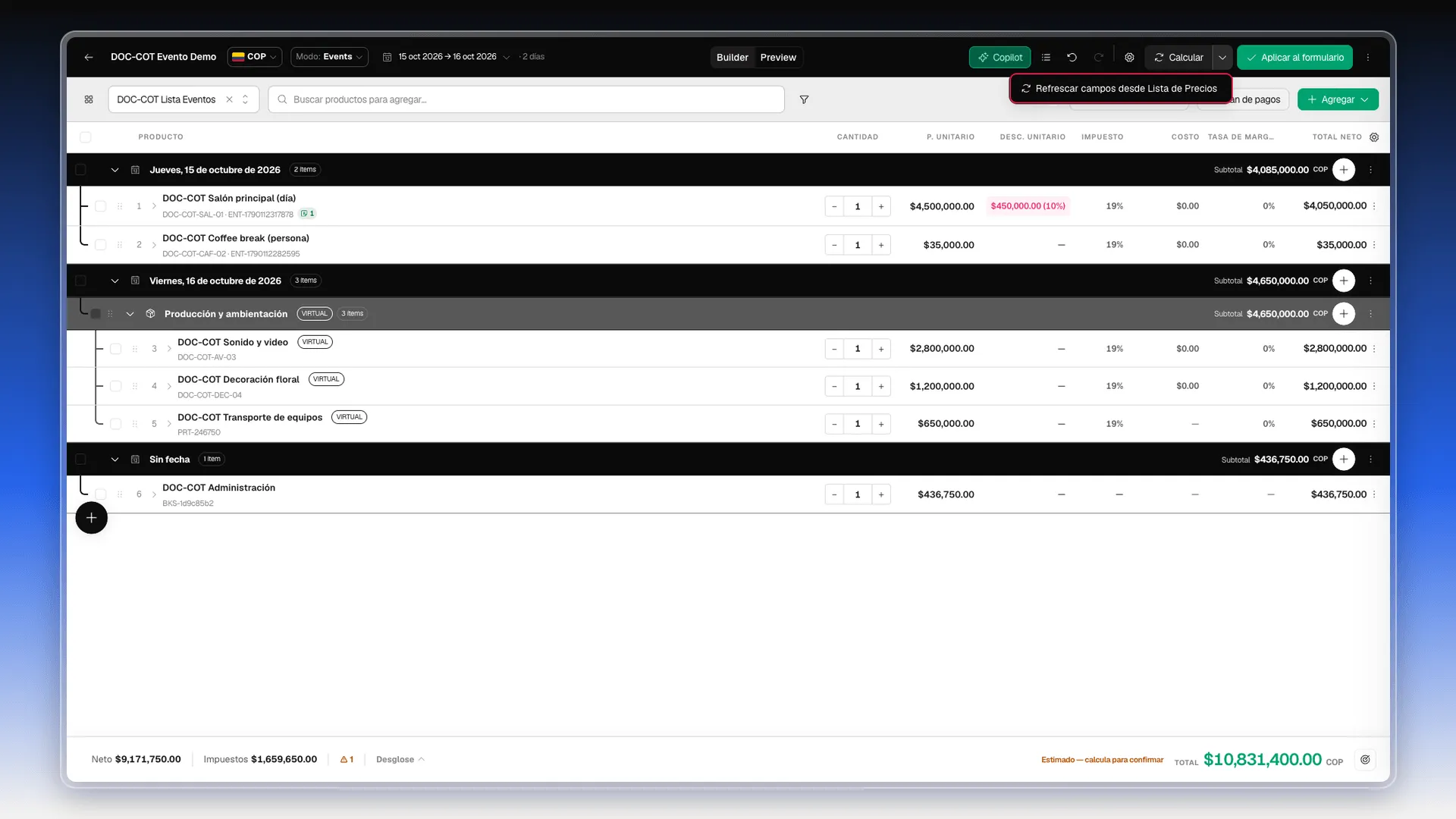This screenshot has width=1456, height=819.
Task: Open row menu for DOC-COT Administración
Action: (1374, 494)
